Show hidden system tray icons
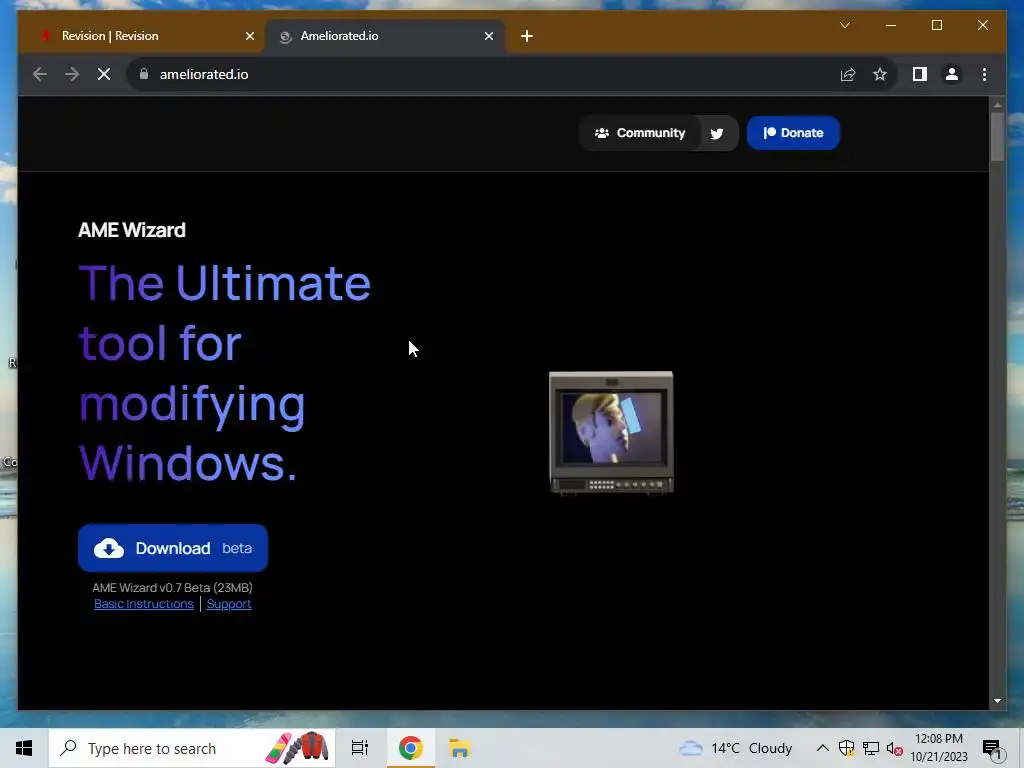Screen dimensions: 1024x768 (x=823, y=748)
